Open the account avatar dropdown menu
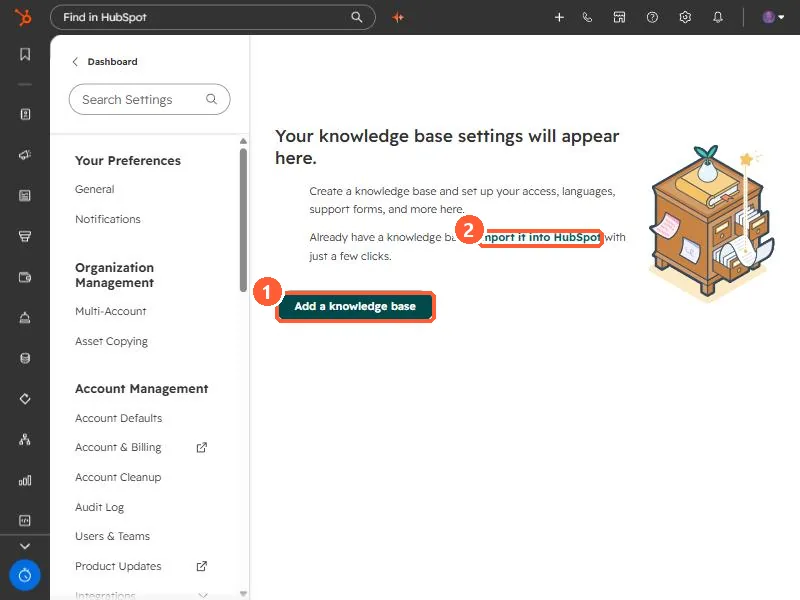This screenshot has width=800, height=600. 773,17
